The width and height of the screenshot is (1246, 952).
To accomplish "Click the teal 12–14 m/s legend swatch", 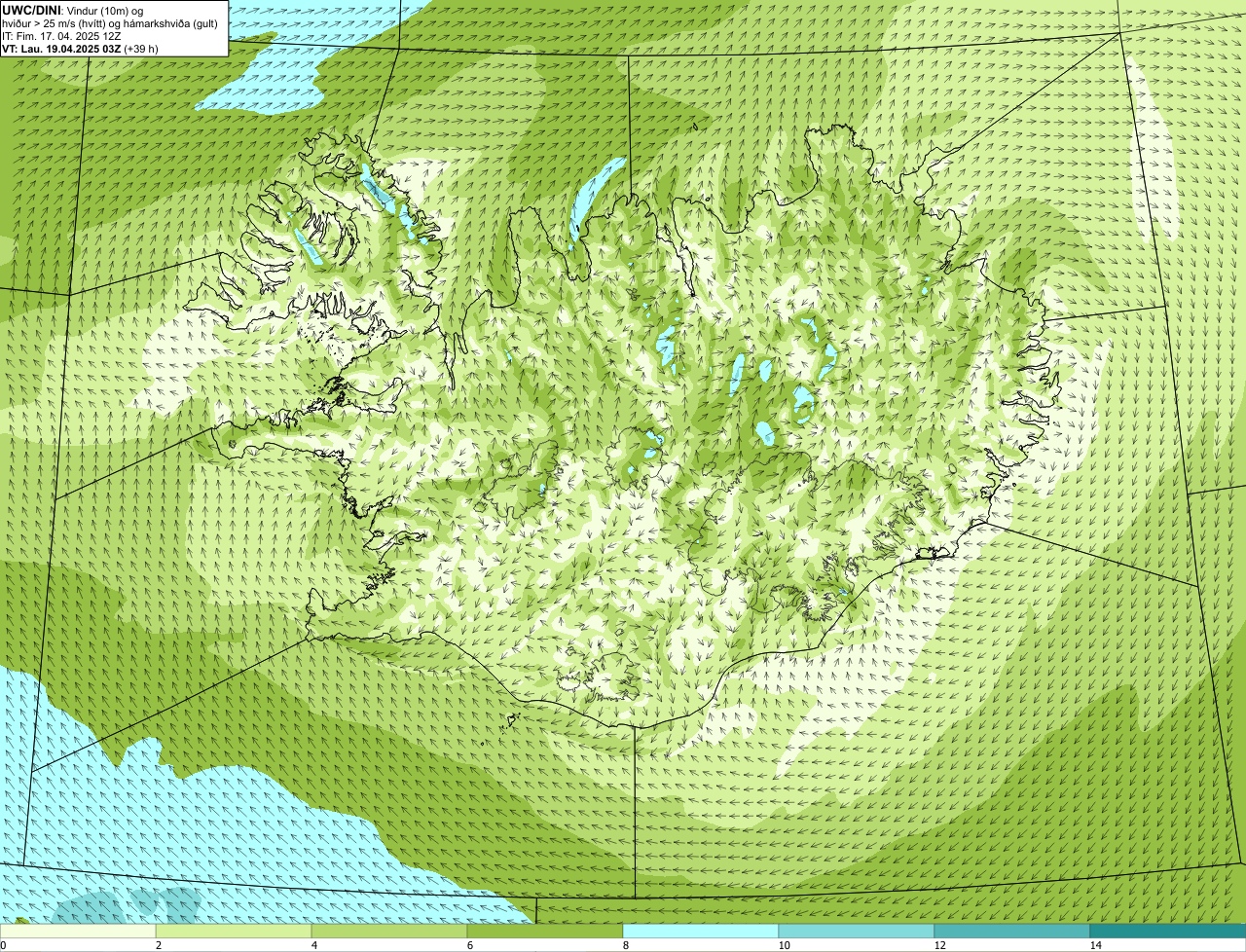I will [1012, 931].
